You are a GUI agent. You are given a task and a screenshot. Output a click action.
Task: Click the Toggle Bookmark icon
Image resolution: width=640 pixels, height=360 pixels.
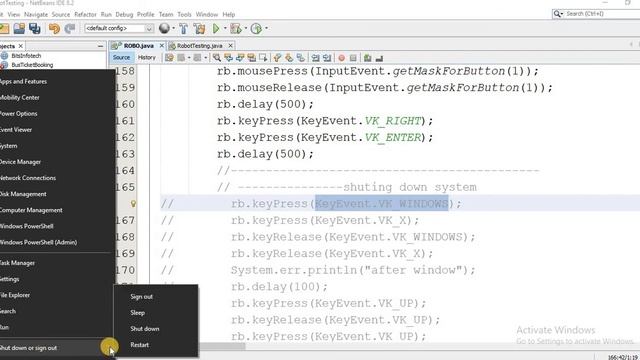click(x=301, y=58)
